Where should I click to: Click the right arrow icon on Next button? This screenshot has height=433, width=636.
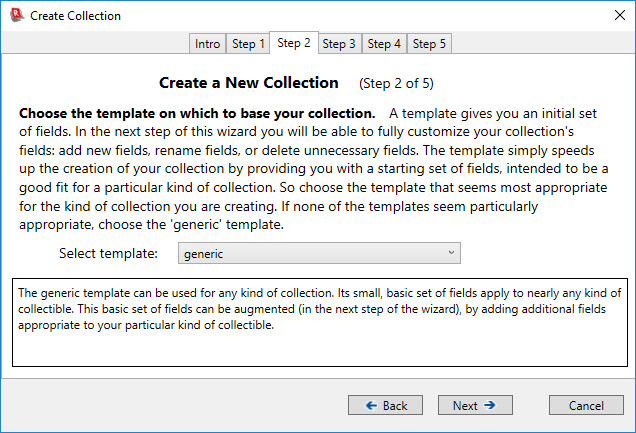490,405
